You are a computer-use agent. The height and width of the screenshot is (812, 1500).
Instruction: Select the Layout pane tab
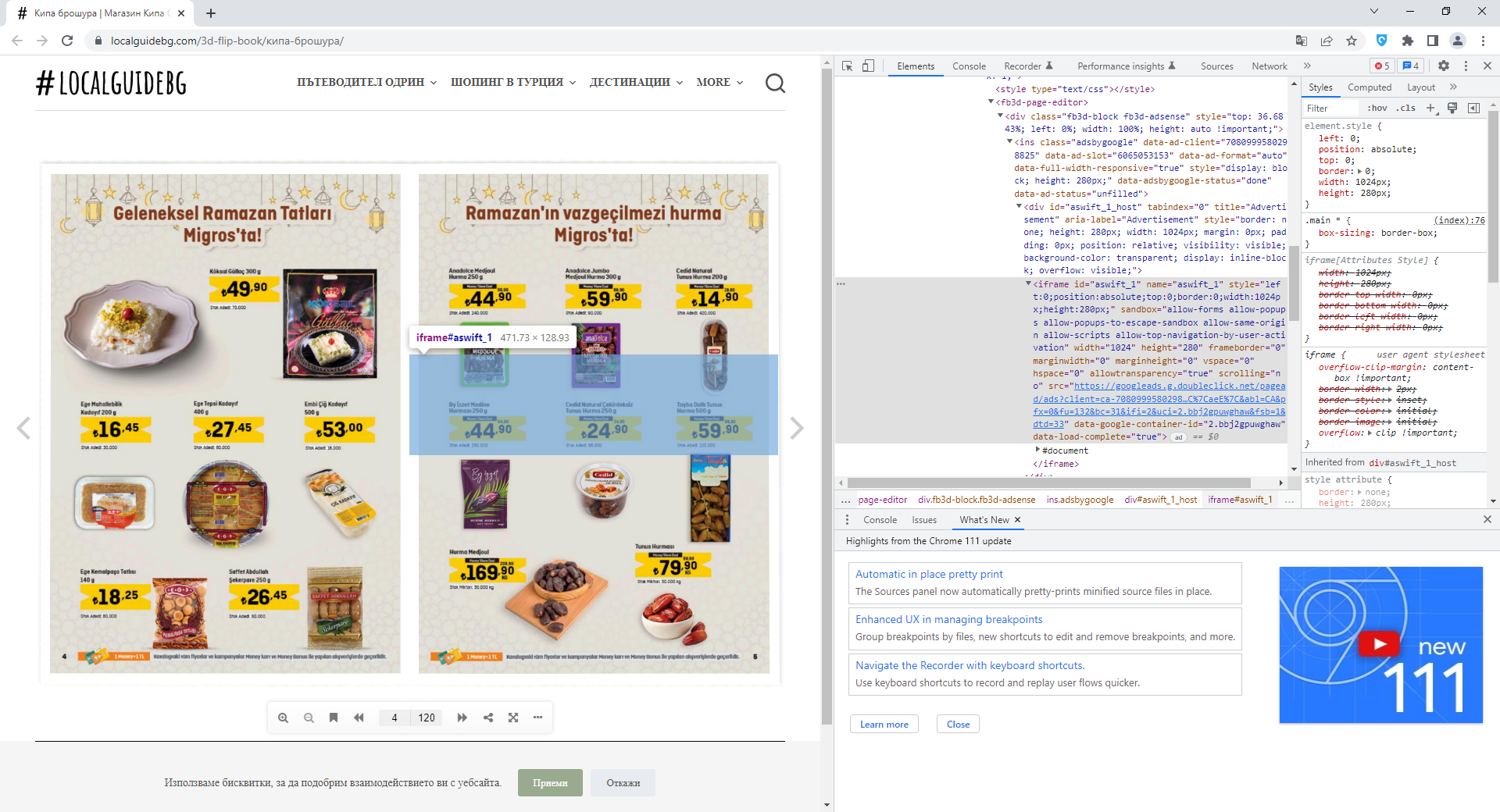tap(1421, 87)
